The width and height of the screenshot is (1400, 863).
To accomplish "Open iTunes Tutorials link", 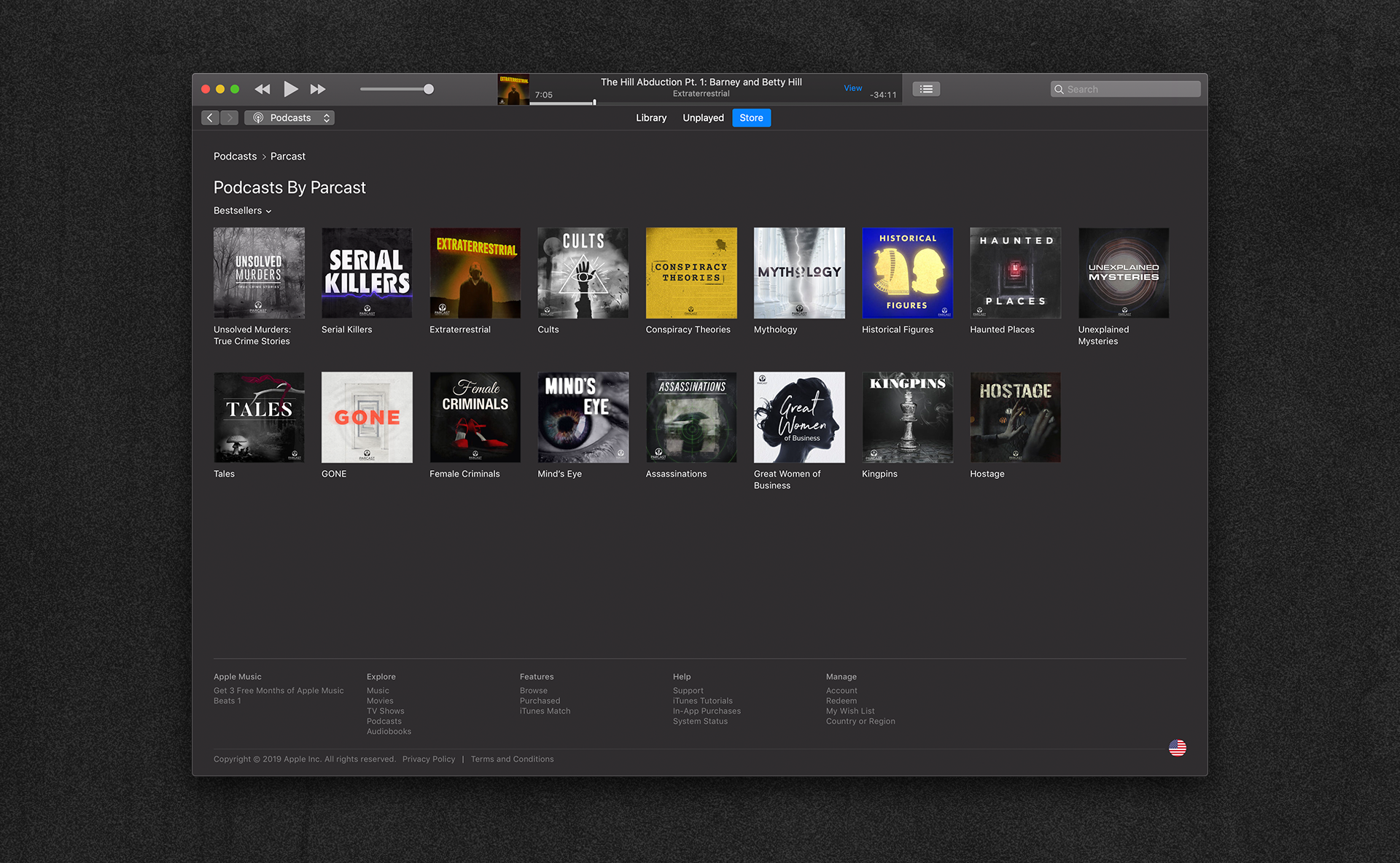I will pos(702,700).
